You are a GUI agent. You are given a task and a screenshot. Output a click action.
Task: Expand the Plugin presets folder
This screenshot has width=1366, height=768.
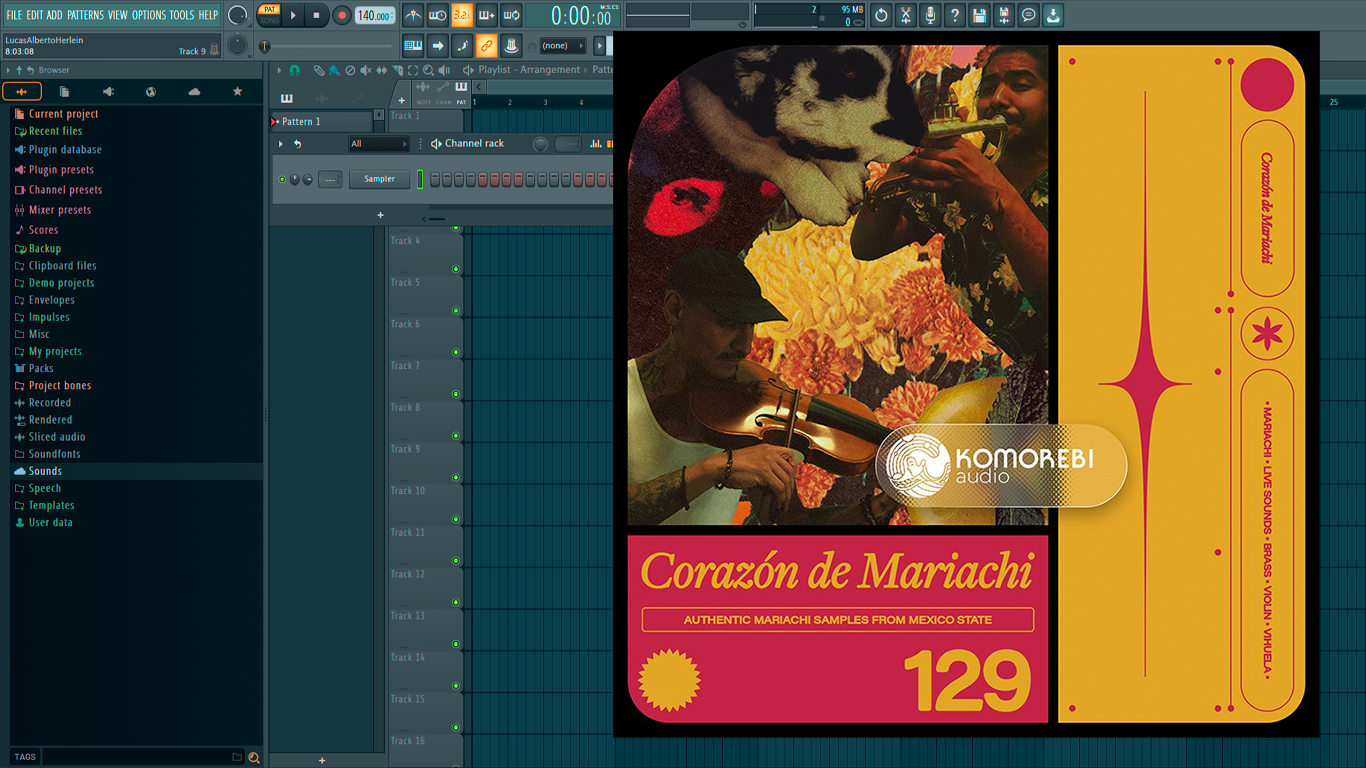(61, 170)
